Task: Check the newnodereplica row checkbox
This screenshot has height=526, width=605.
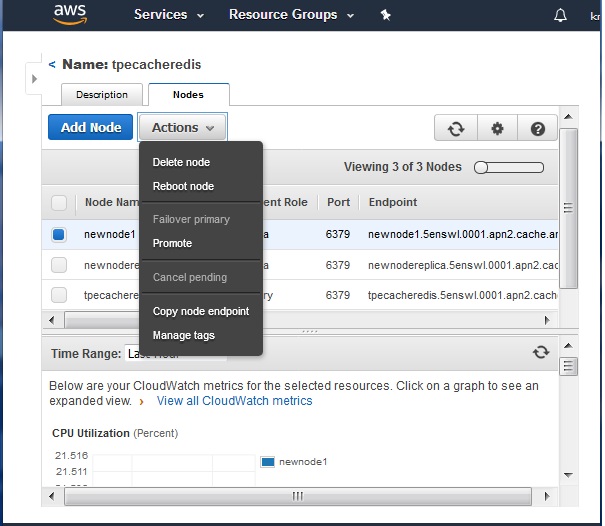Action: click(x=59, y=265)
